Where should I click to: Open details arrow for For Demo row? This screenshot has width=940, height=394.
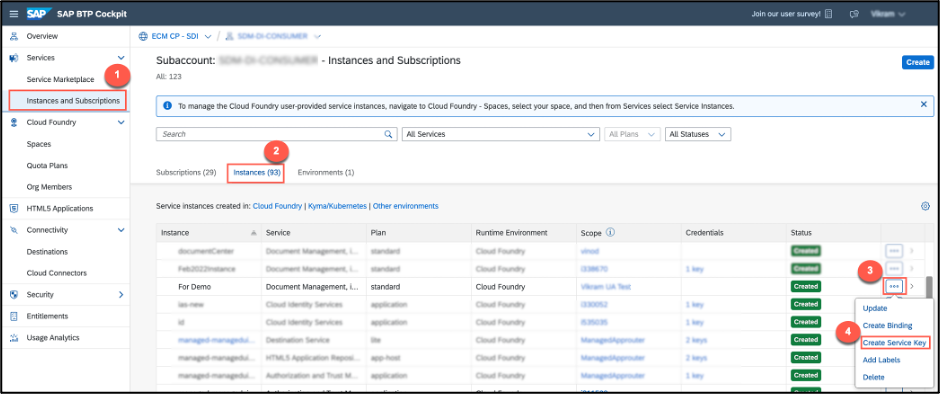[x=912, y=287]
